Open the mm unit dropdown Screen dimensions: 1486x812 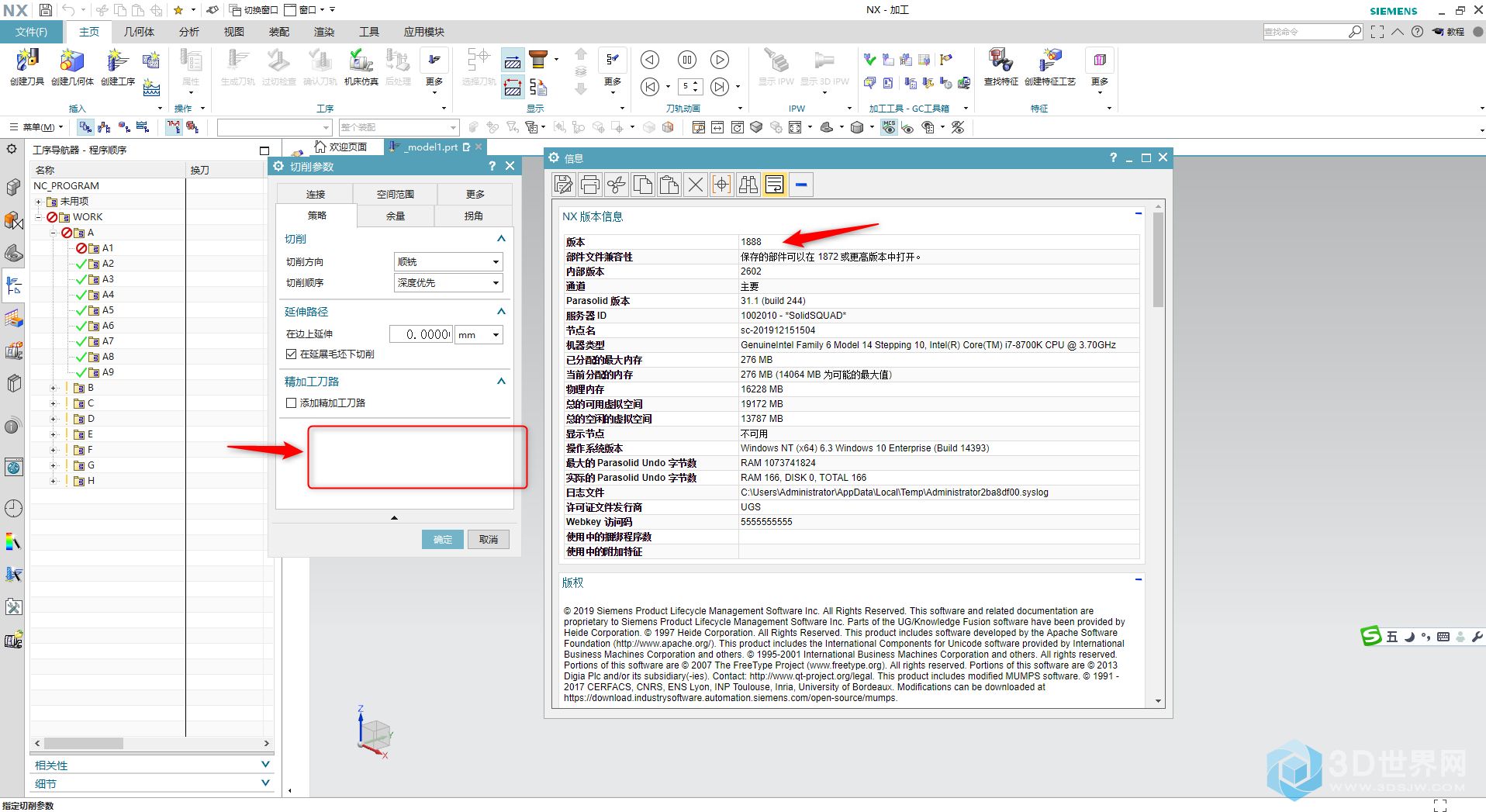pos(479,335)
